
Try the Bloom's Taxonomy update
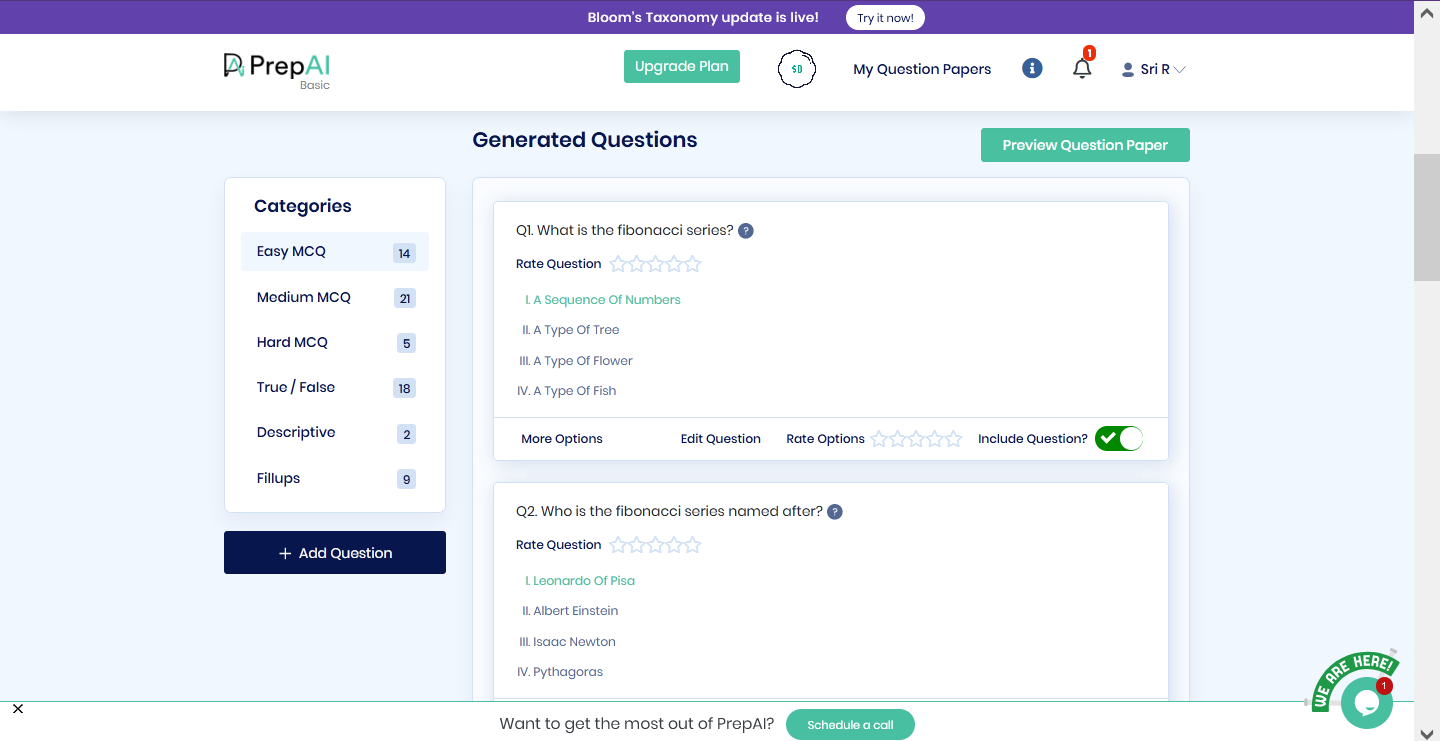(884, 17)
